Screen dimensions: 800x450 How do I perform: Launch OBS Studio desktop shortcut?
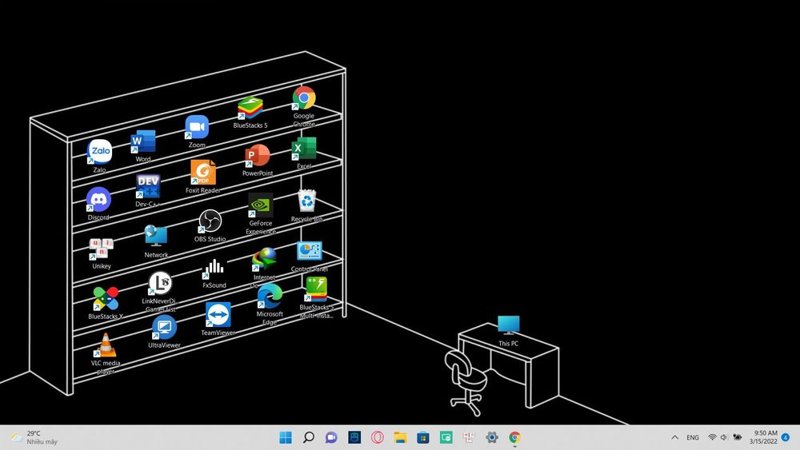[210, 221]
